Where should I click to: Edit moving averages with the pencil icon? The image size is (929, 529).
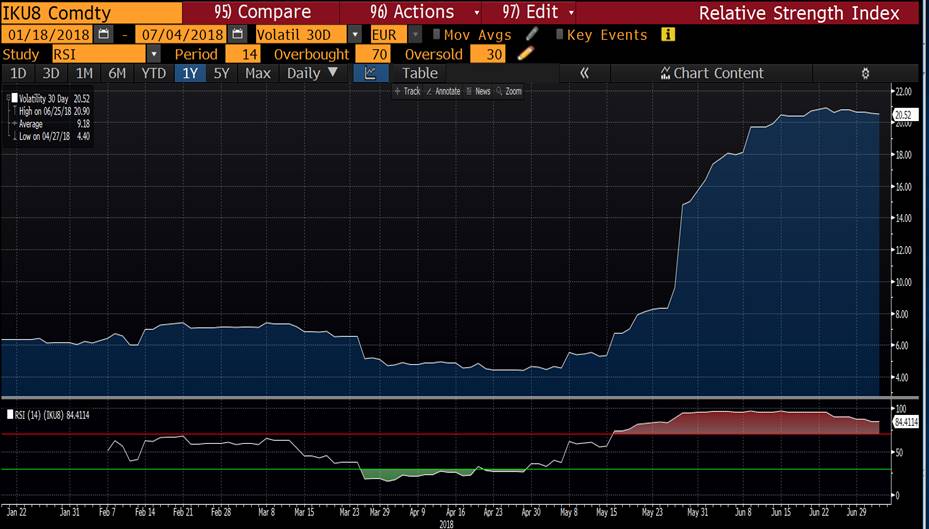[x=532, y=34]
